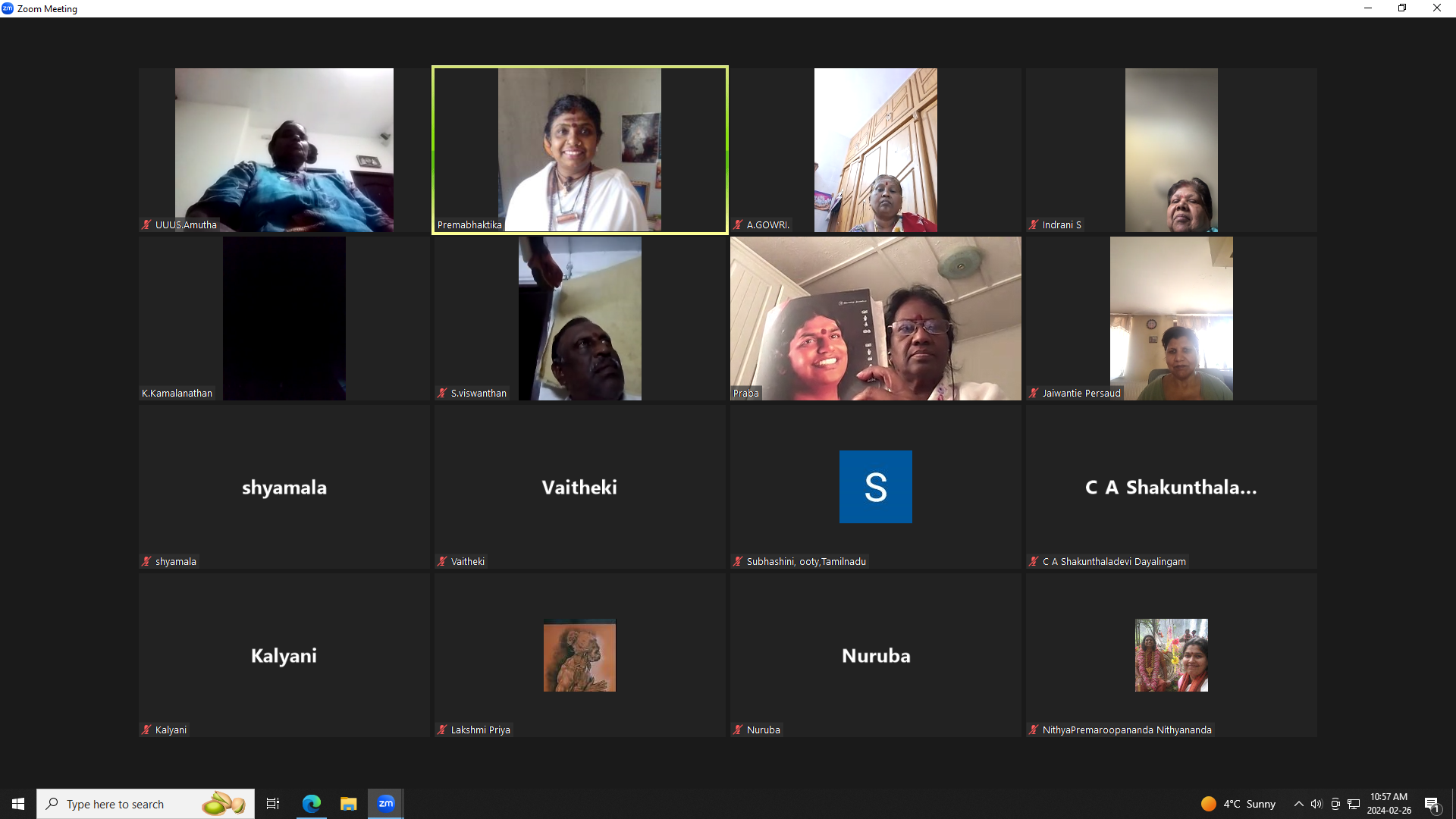Open the notification center icon
This screenshot has width=1456, height=819.
point(1432,804)
